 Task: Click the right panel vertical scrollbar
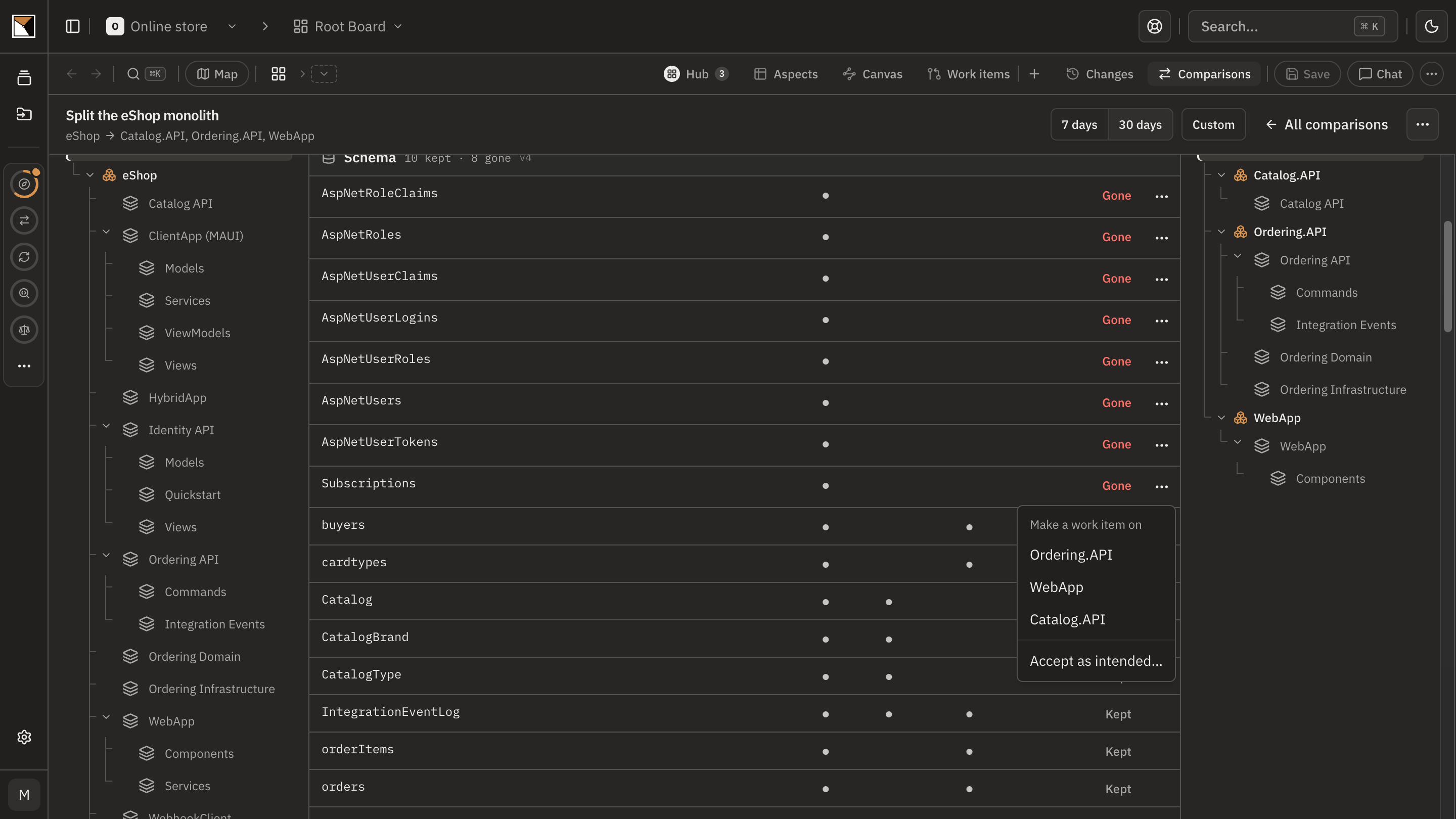click(1447, 276)
